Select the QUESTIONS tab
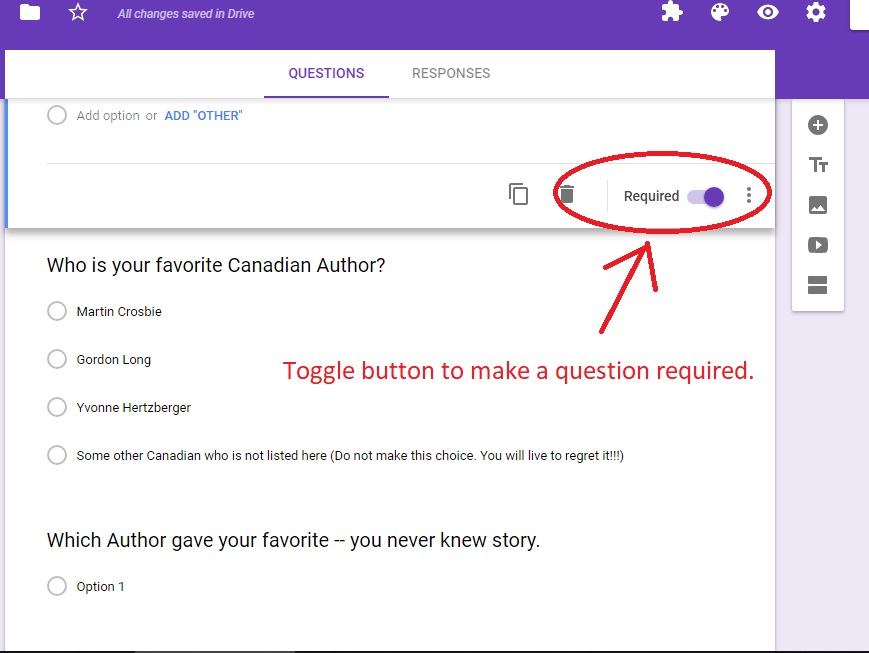Image resolution: width=869 pixels, height=653 pixels. point(326,73)
